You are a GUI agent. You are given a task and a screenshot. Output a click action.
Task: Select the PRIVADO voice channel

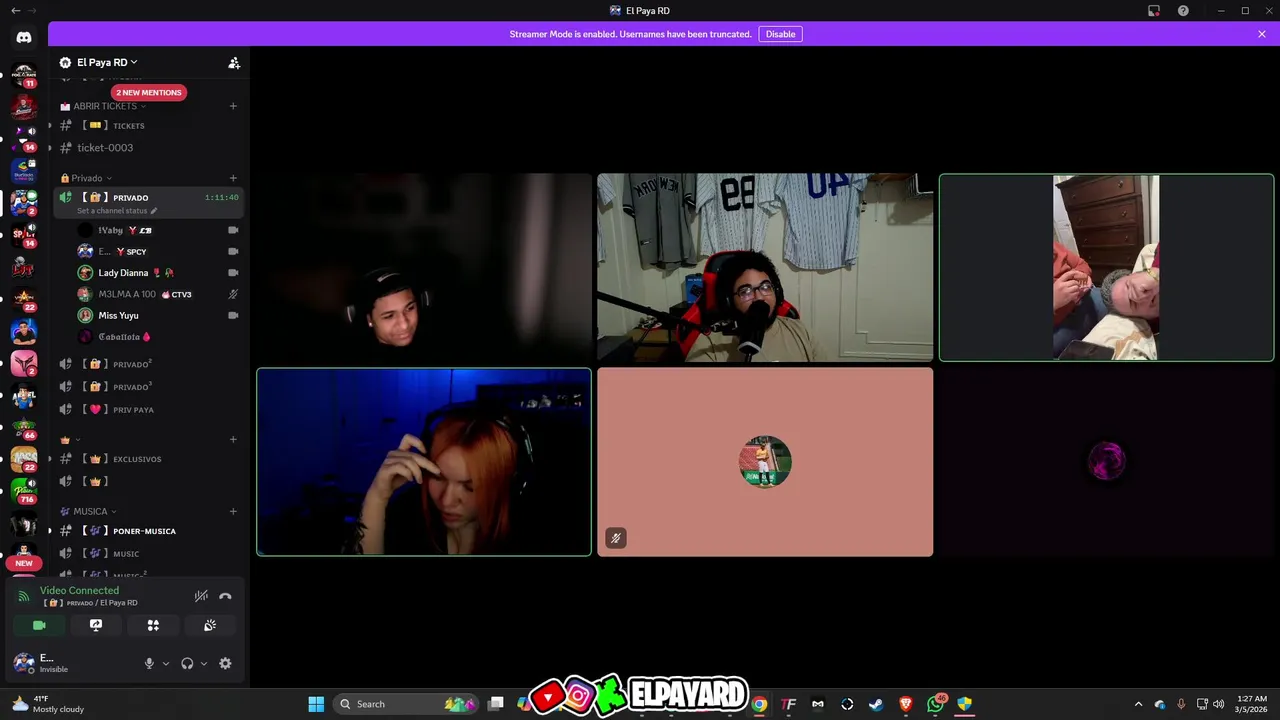pyautogui.click(x=149, y=197)
